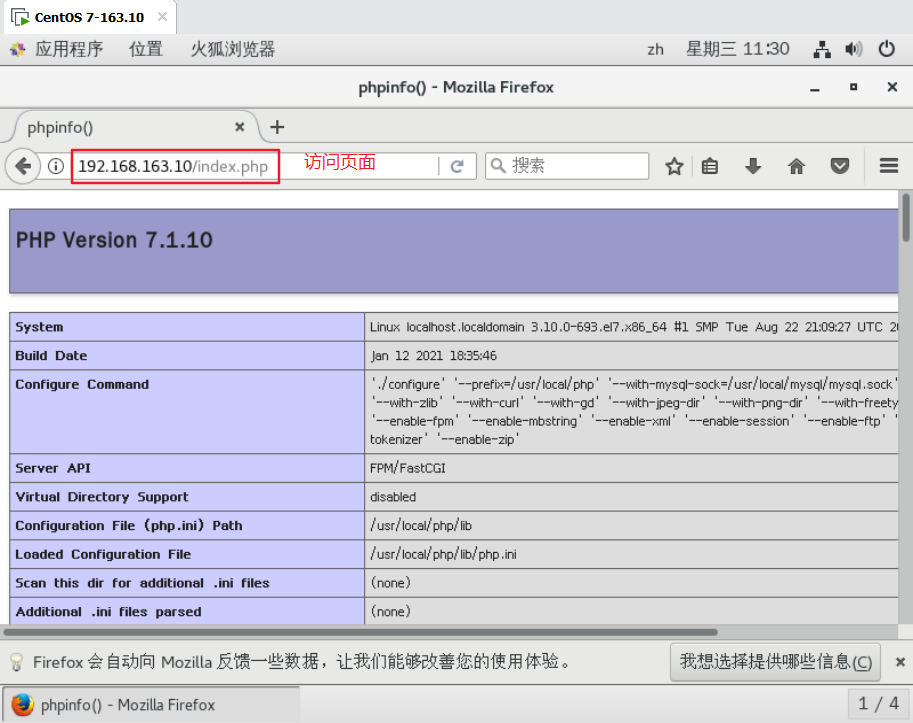The width and height of the screenshot is (913, 723).
Task: Click the horizontal page scrollbar
Action: 360,632
